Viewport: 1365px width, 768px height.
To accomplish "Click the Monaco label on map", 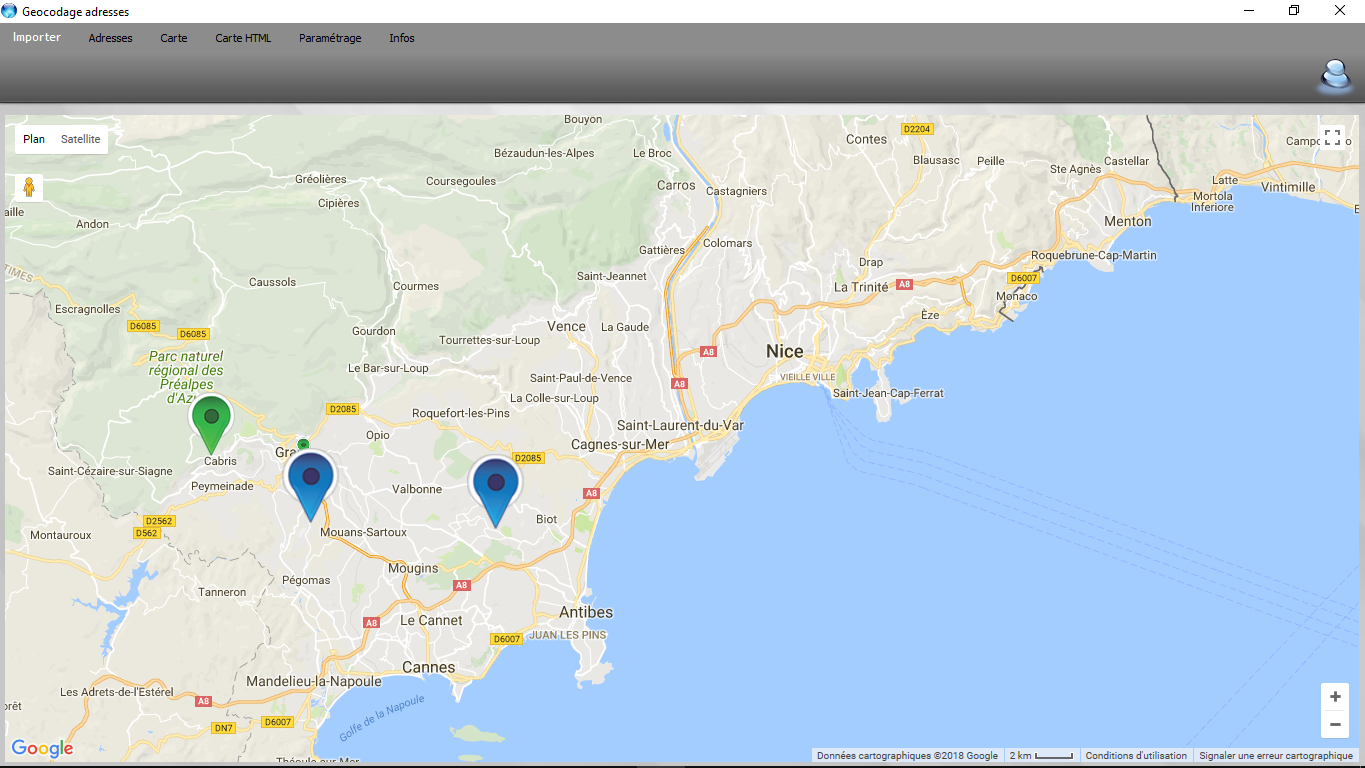I will pyautogui.click(x=1017, y=296).
